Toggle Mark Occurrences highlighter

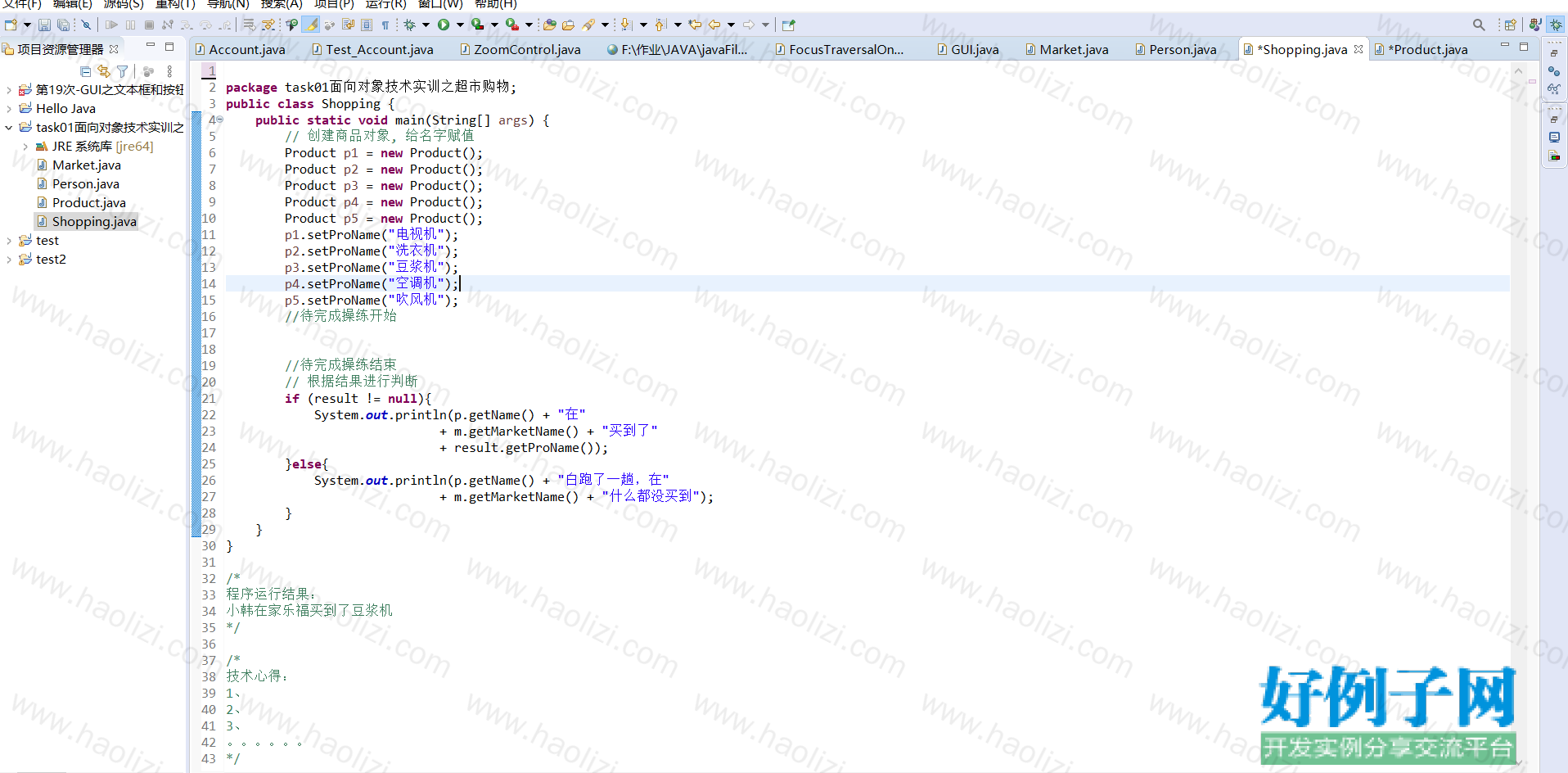310,25
